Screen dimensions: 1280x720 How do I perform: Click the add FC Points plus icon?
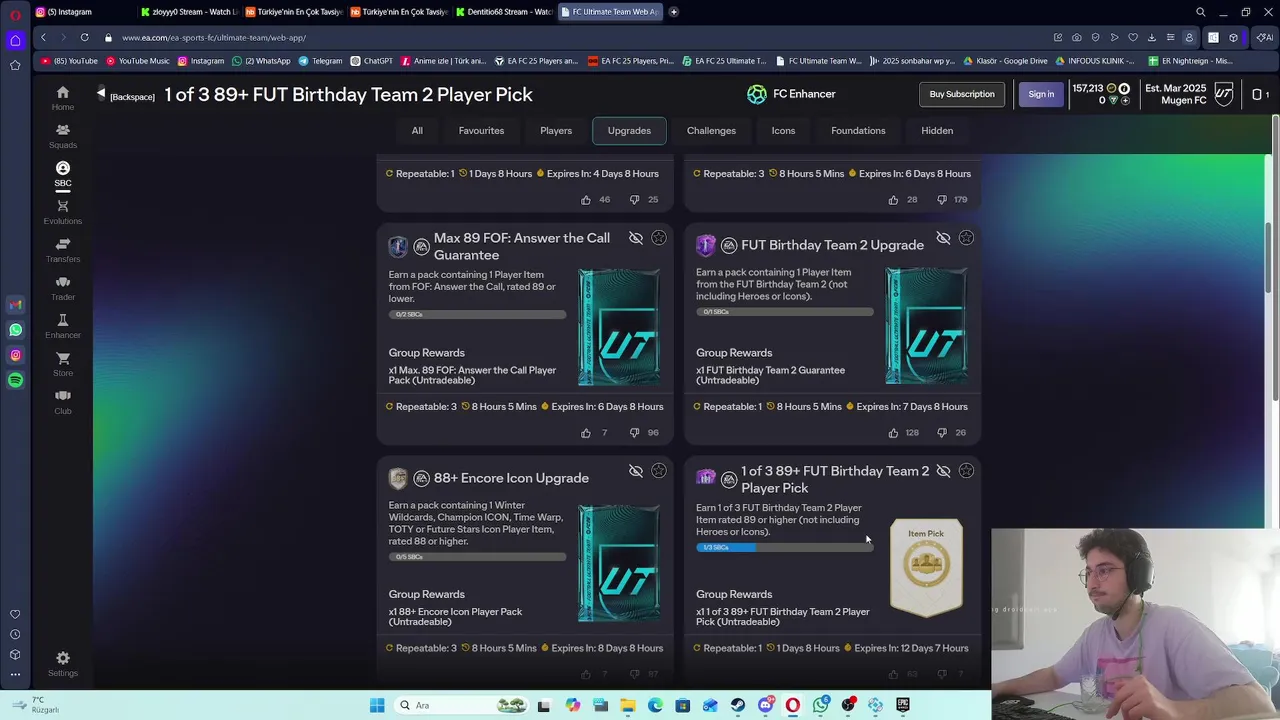click(1124, 100)
